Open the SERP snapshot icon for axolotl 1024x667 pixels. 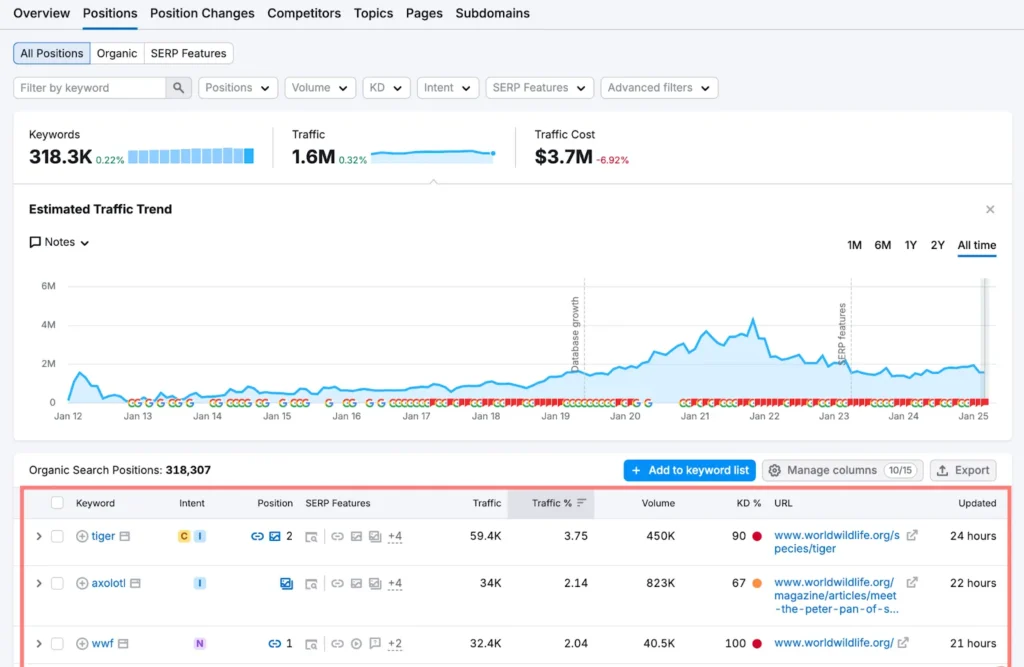coord(311,583)
